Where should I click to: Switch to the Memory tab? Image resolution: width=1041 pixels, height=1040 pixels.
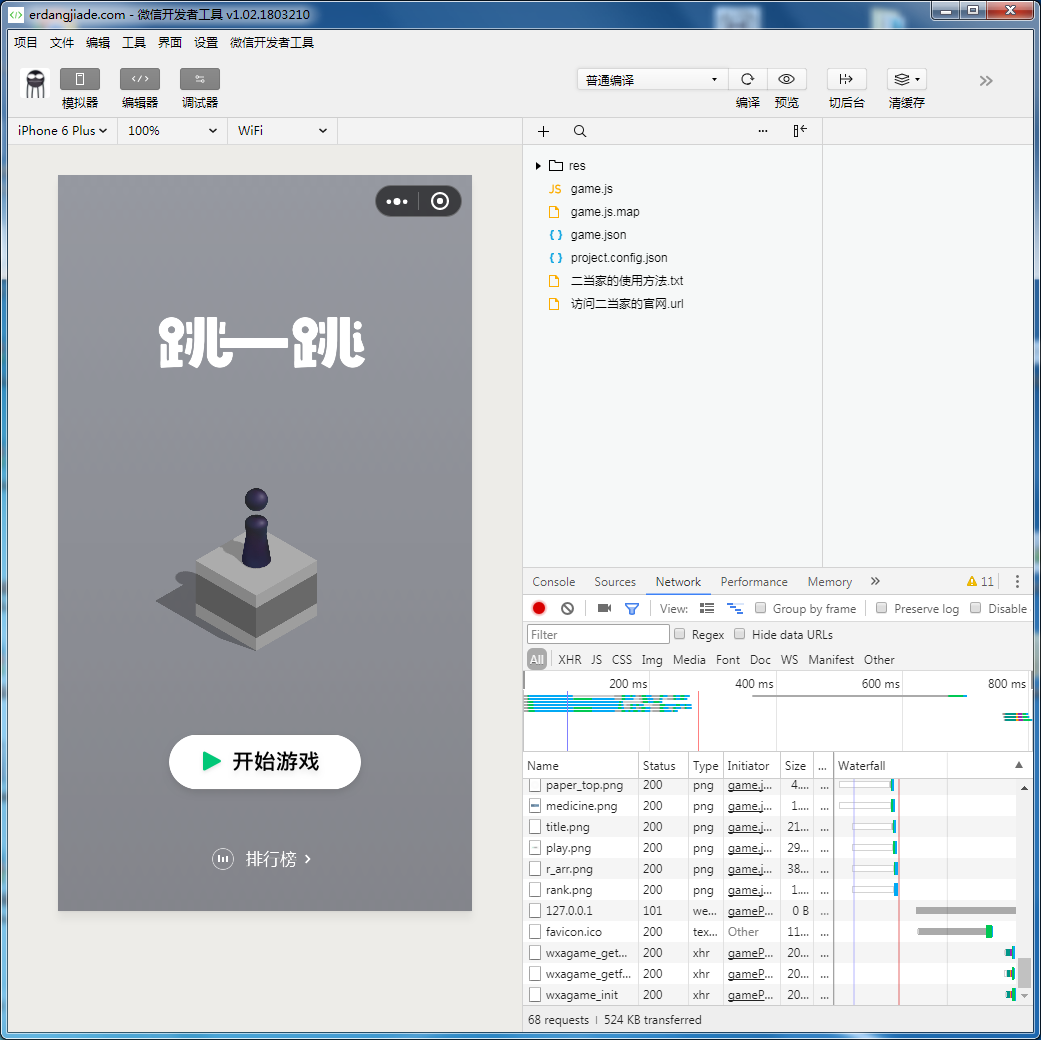pyautogui.click(x=830, y=582)
